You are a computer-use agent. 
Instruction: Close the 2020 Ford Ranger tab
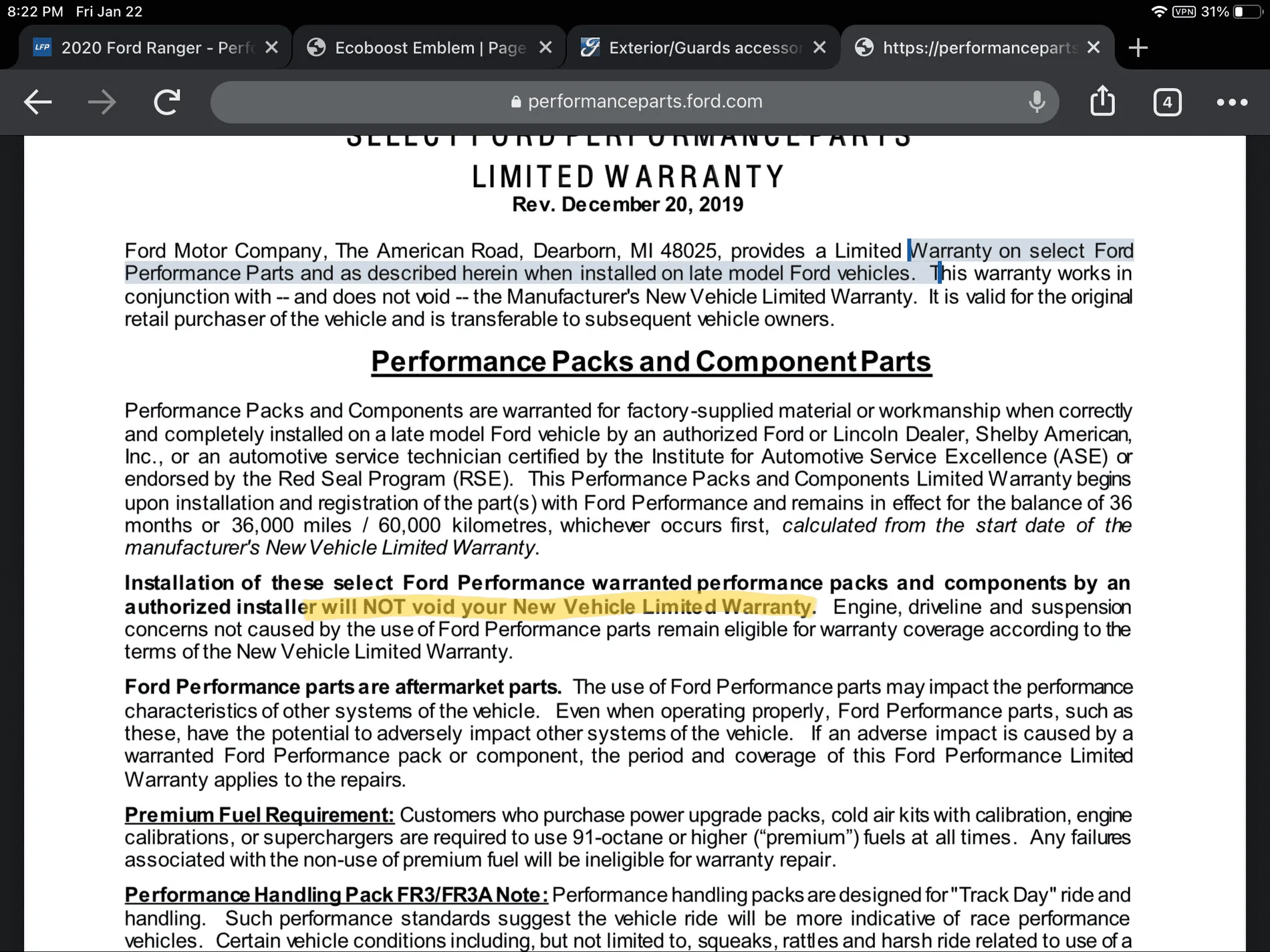[271, 47]
